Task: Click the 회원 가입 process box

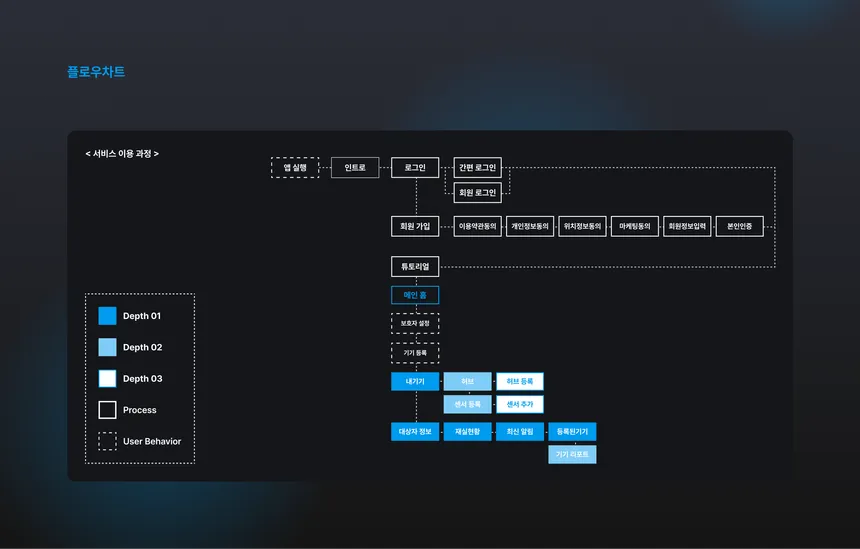Action: coord(415,226)
